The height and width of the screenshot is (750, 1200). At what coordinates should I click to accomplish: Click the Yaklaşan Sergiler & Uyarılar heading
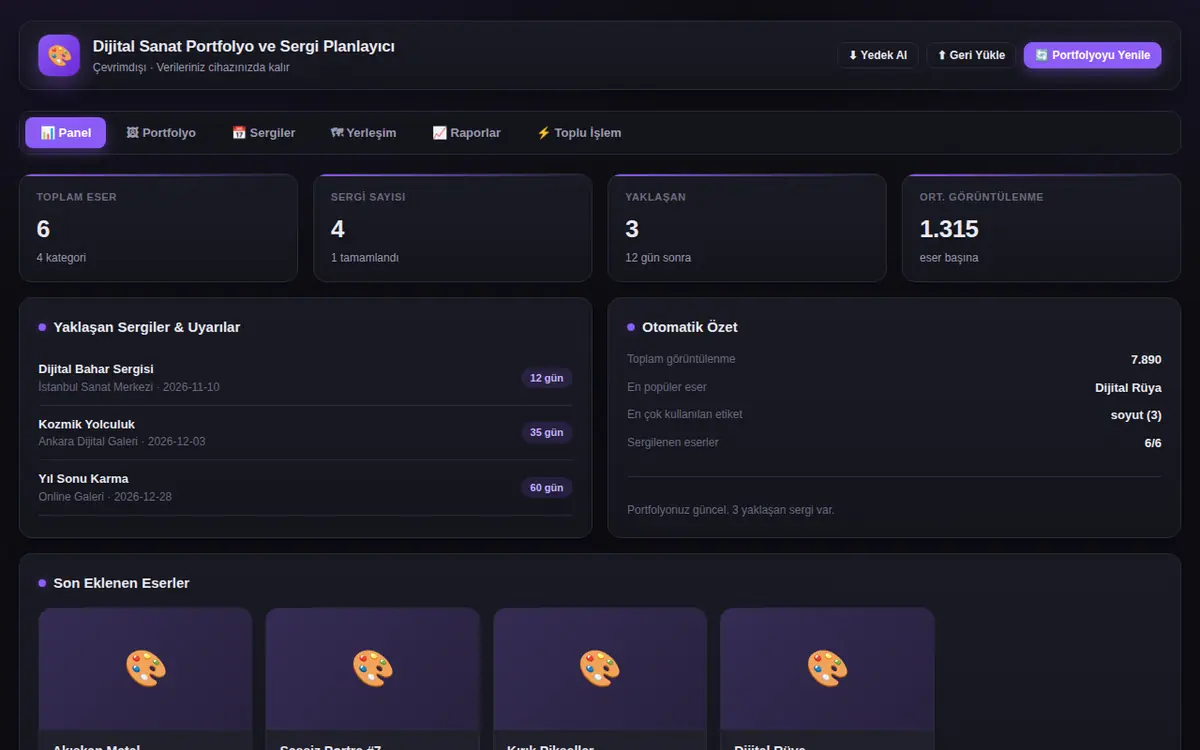(146, 327)
